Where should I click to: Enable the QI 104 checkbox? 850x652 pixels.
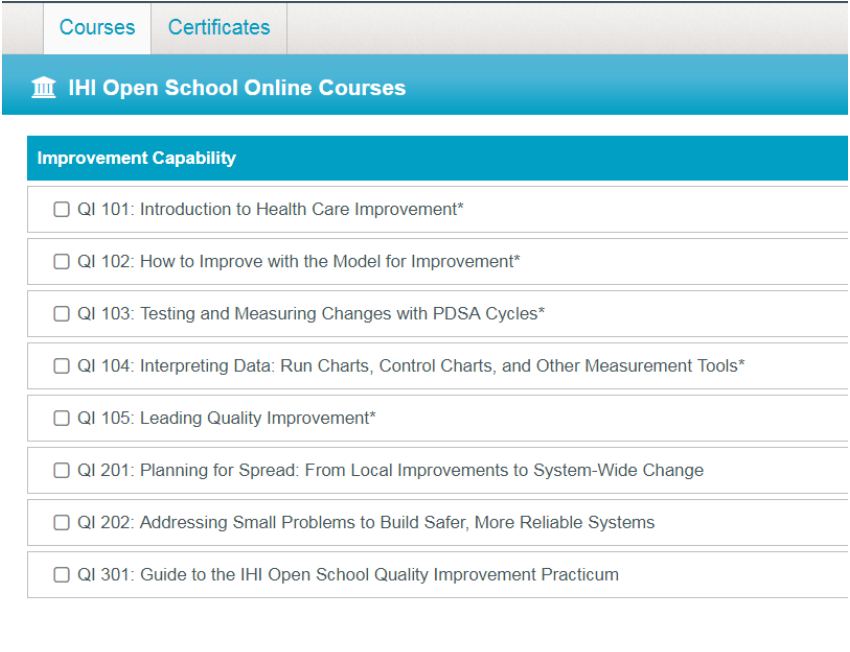tap(62, 366)
